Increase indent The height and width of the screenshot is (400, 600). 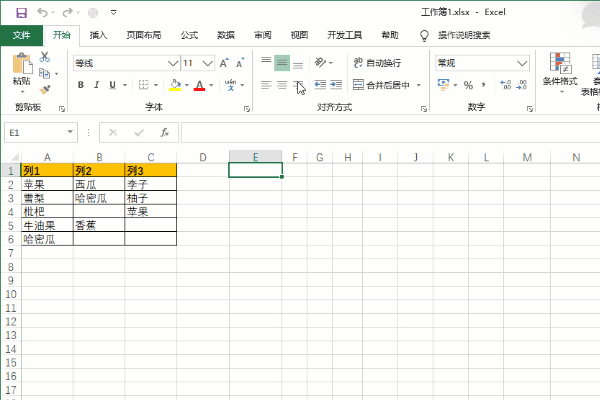click(336, 85)
